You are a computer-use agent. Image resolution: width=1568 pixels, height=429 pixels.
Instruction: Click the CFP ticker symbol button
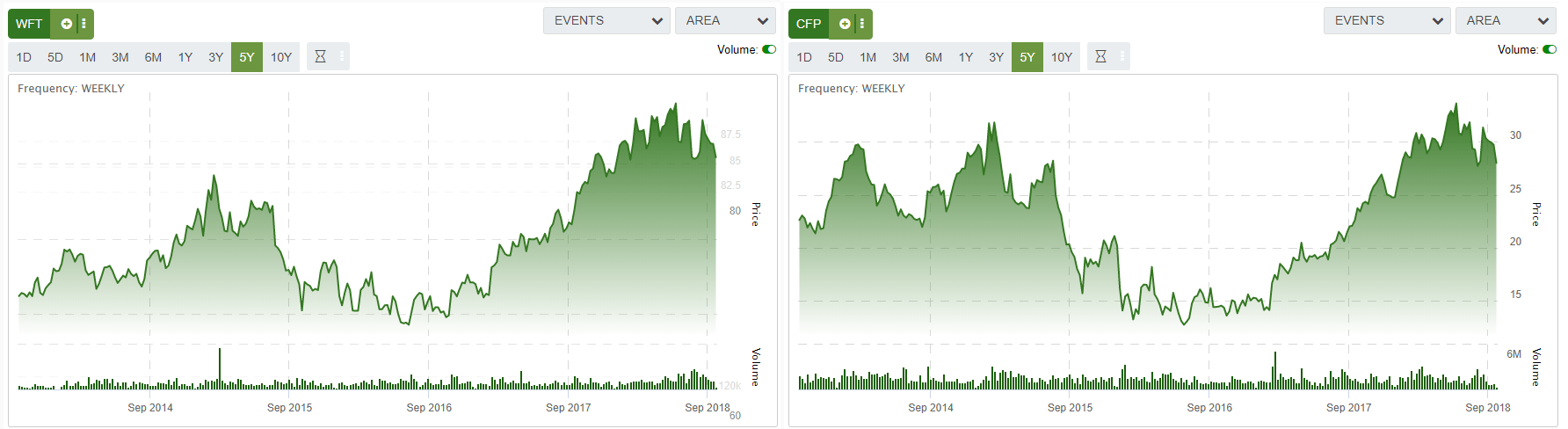pos(809,24)
